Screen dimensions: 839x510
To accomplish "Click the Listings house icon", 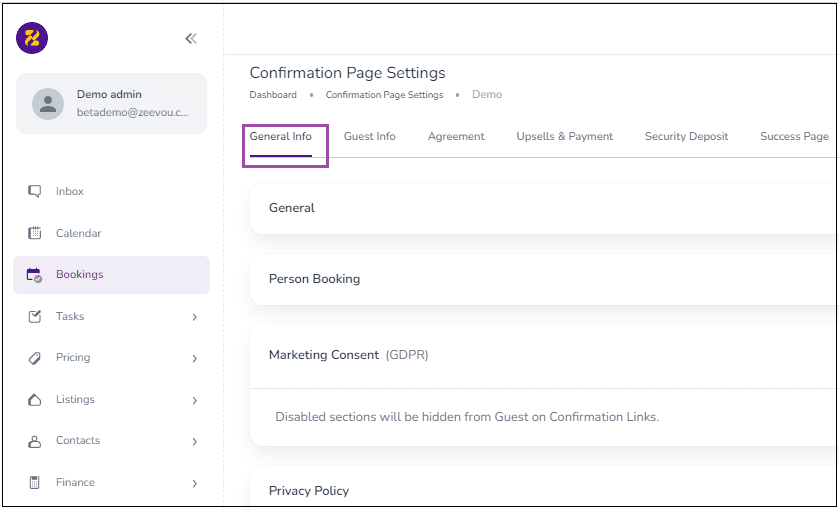I will 34,400.
